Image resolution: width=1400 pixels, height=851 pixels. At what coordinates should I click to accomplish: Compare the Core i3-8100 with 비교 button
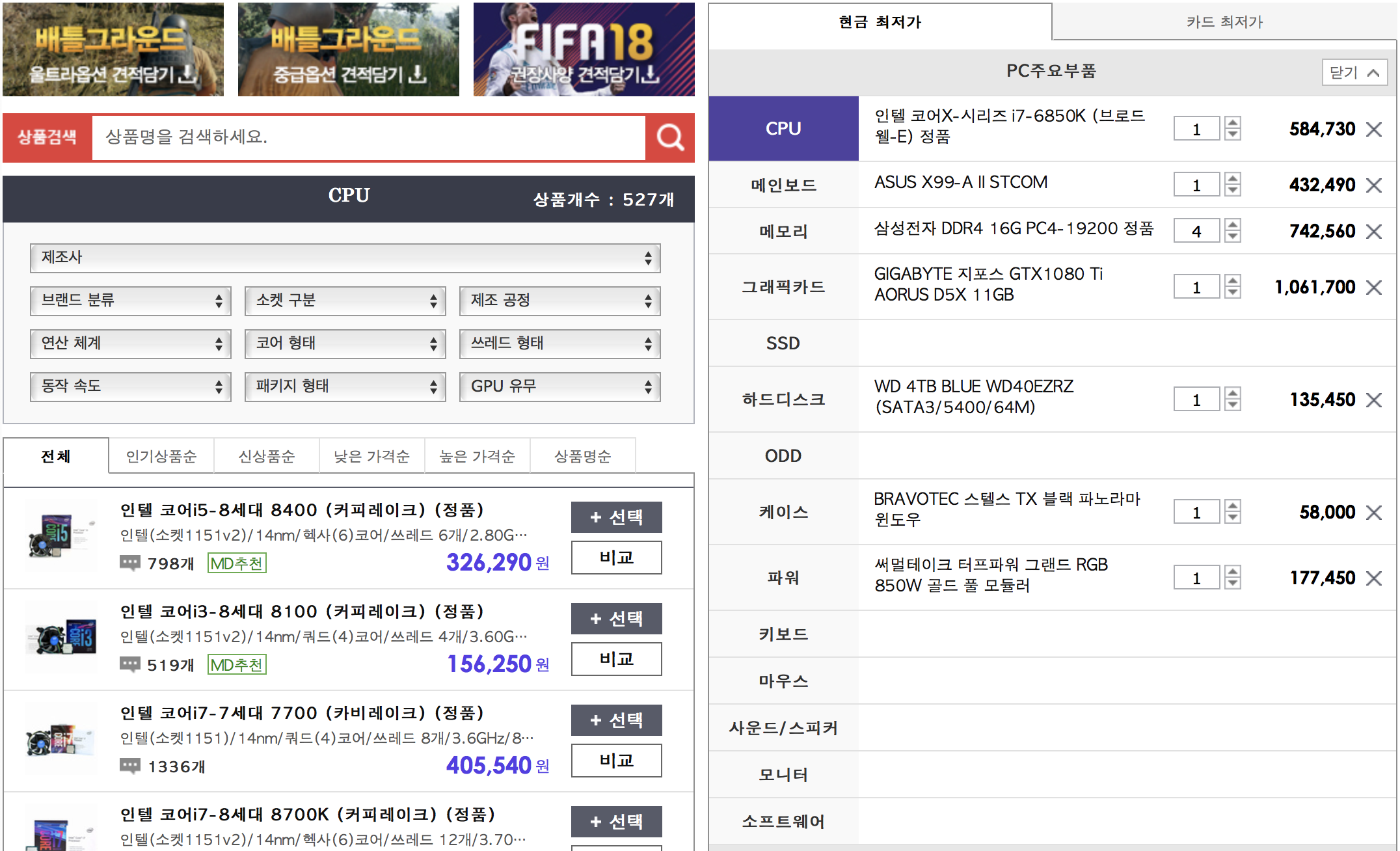point(617,659)
